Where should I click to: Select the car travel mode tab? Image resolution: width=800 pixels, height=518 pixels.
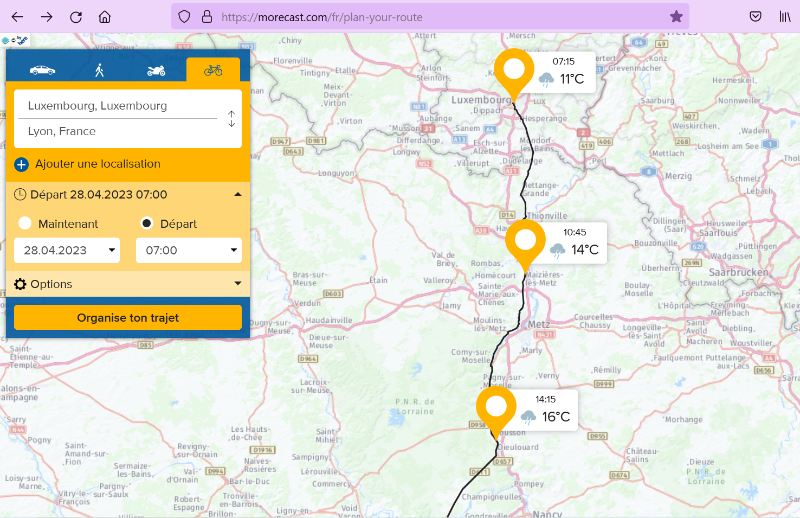[42, 70]
